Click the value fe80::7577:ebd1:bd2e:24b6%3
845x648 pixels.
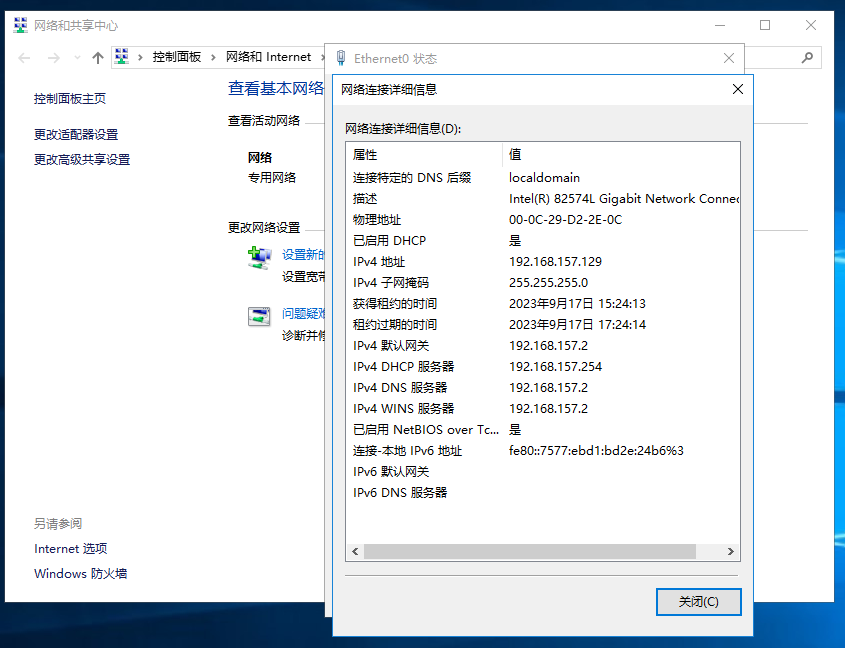point(596,451)
